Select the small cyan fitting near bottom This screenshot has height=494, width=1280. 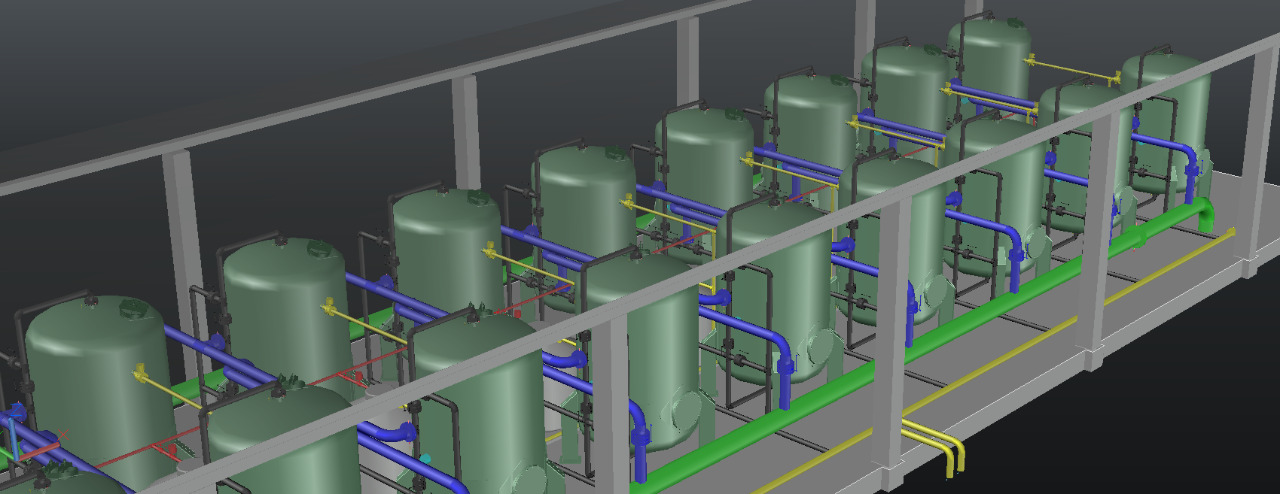(x=425, y=459)
